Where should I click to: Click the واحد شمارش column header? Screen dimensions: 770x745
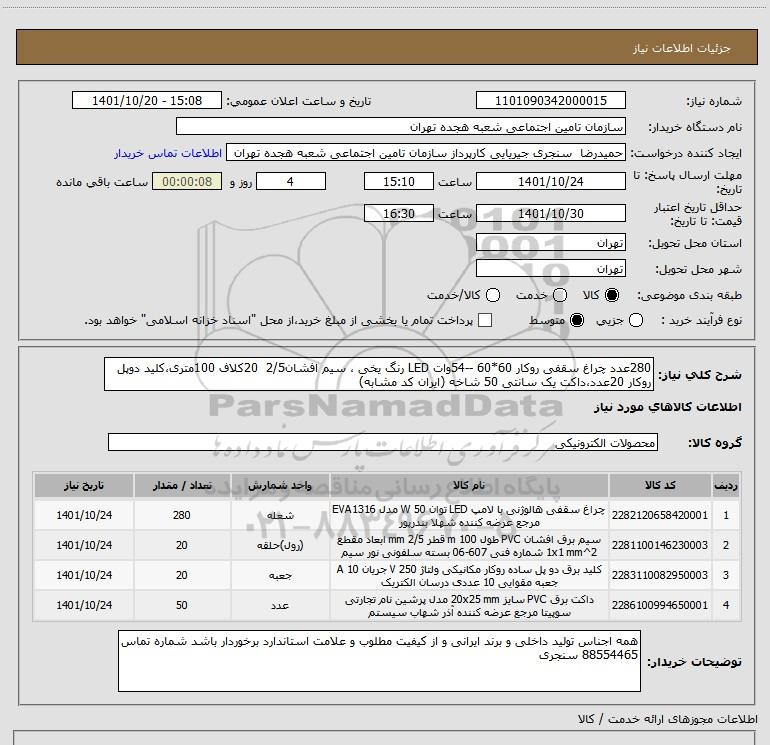(x=280, y=486)
